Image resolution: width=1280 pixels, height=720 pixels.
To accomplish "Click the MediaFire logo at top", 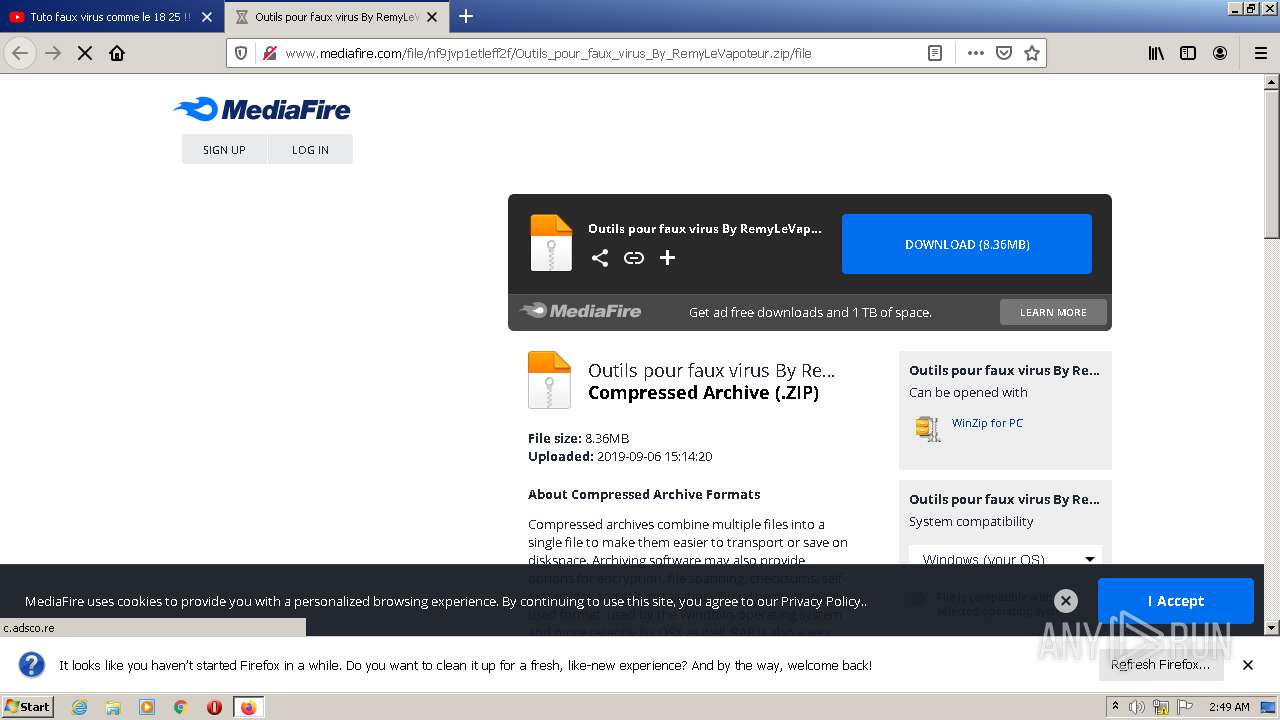I will pos(262,109).
